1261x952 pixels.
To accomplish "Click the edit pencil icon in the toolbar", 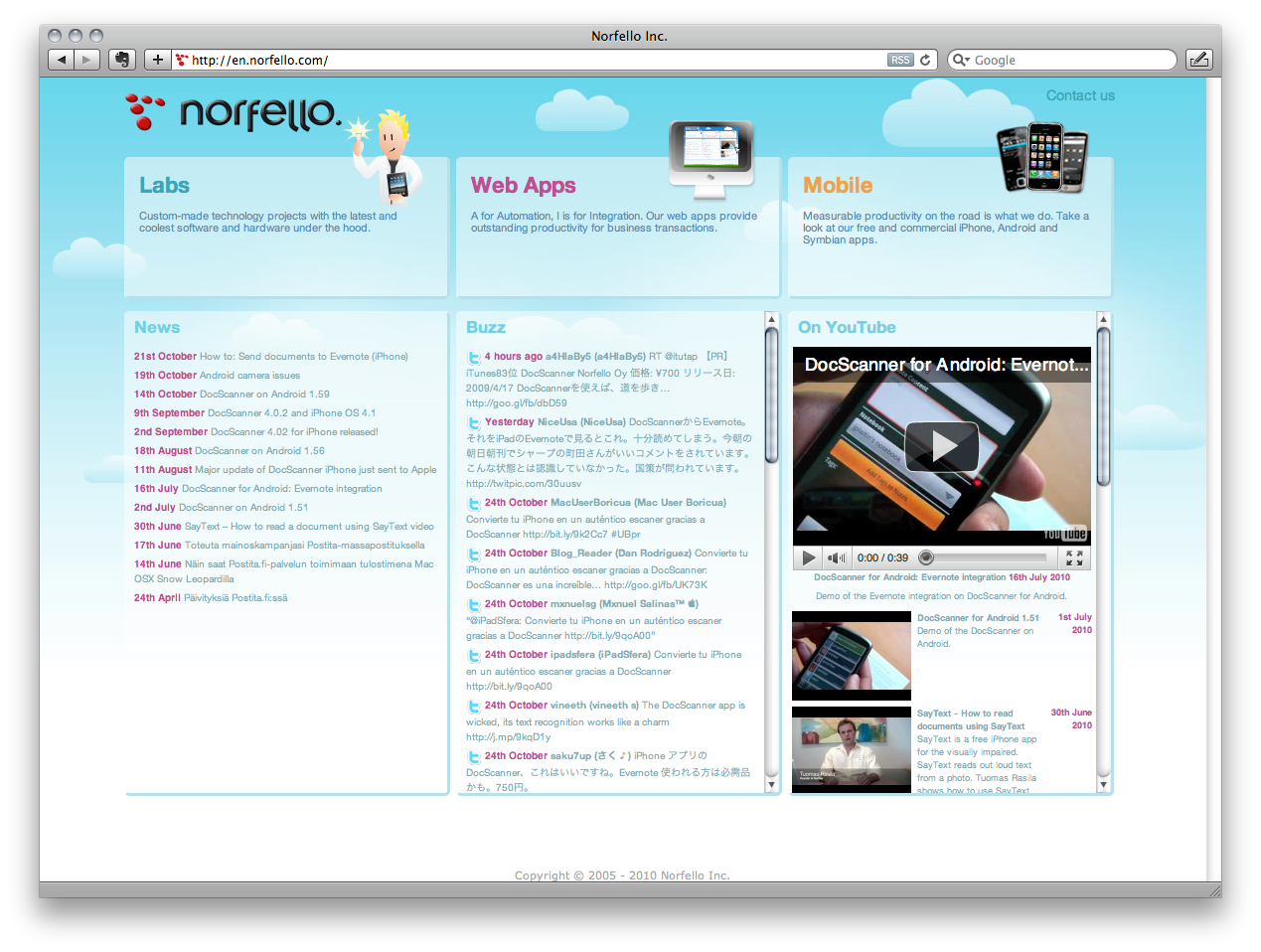I will tap(1199, 60).
